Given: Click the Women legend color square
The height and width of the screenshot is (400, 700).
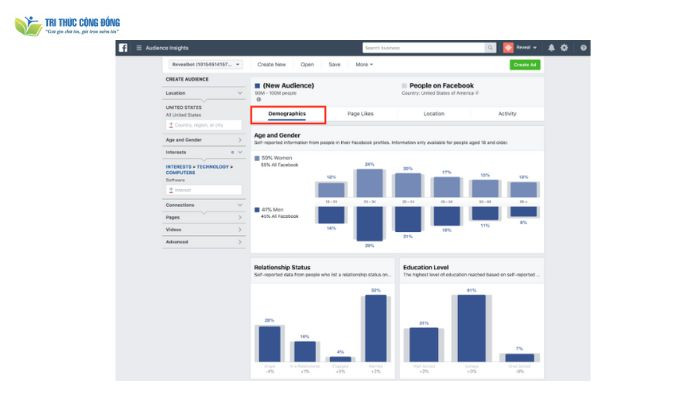Looking at the screenshot, I should (257, 158).
